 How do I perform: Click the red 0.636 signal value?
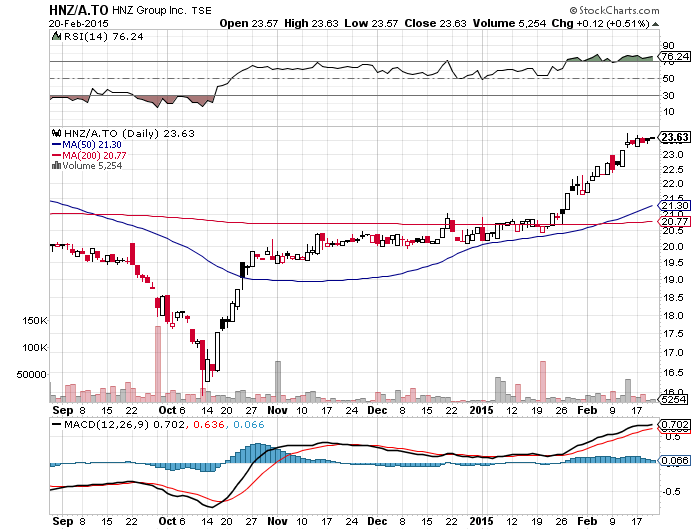(208, 424)
